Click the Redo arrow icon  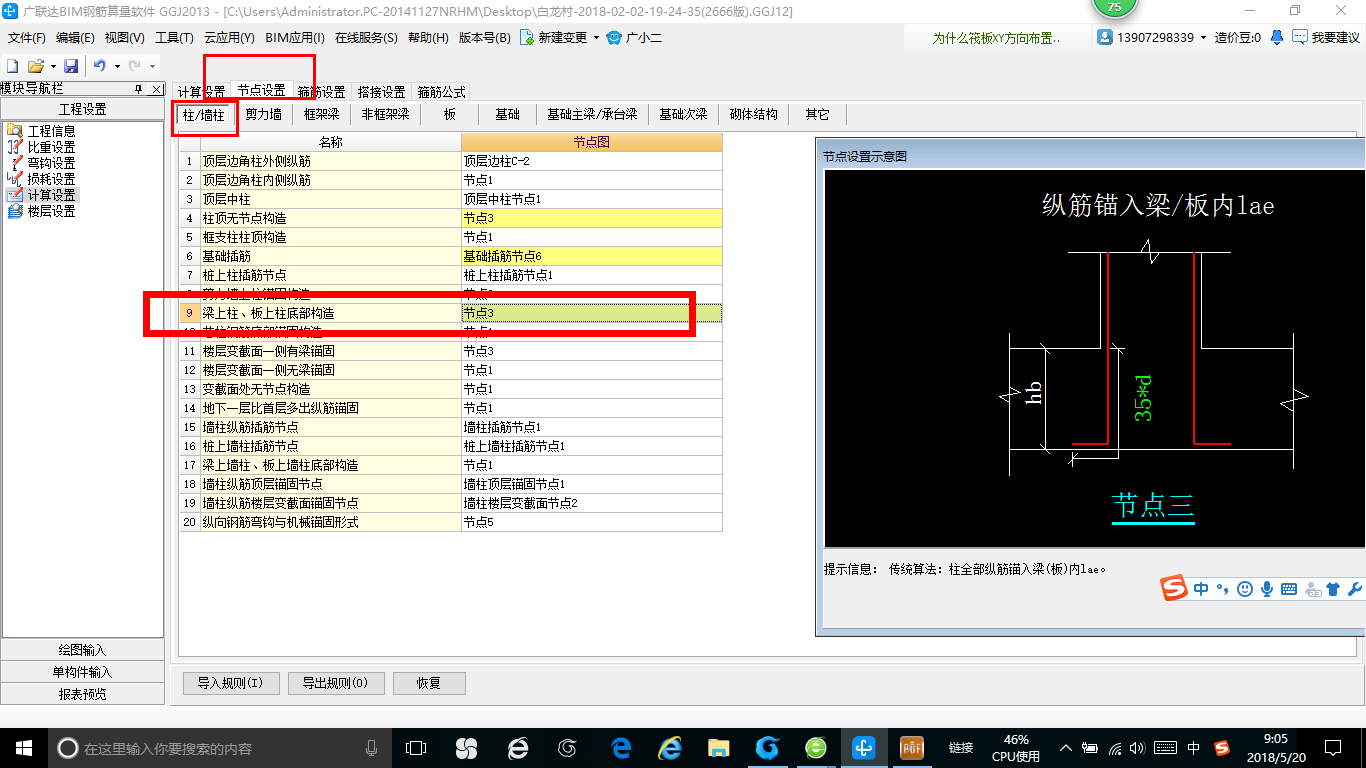point(134,66)
